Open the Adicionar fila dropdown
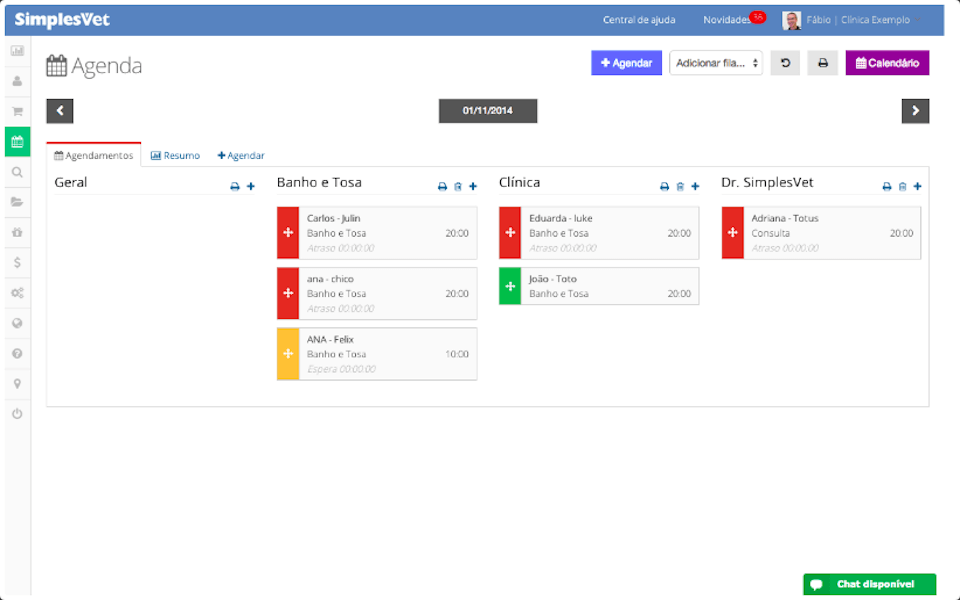 (716, 62)
